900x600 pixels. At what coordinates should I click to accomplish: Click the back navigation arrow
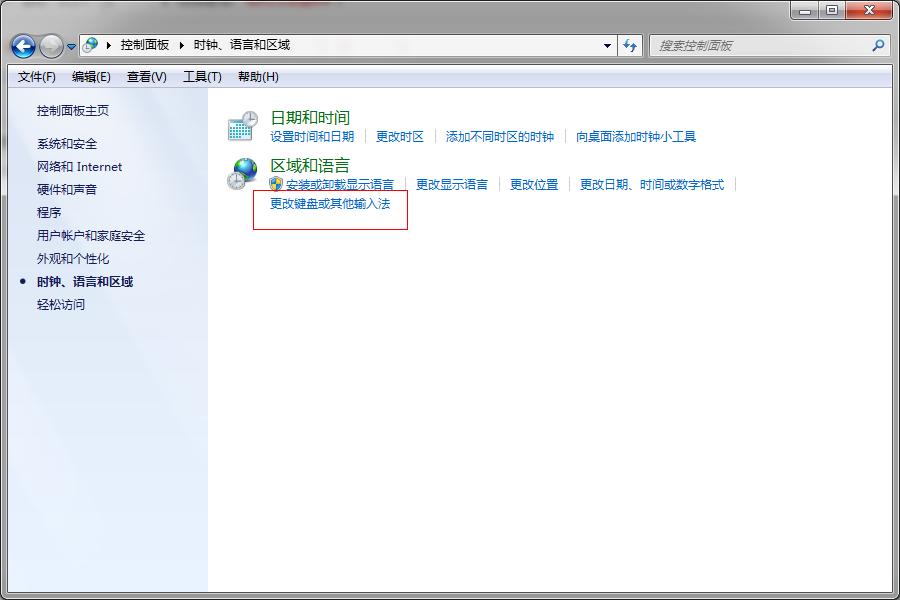(23, 46)
